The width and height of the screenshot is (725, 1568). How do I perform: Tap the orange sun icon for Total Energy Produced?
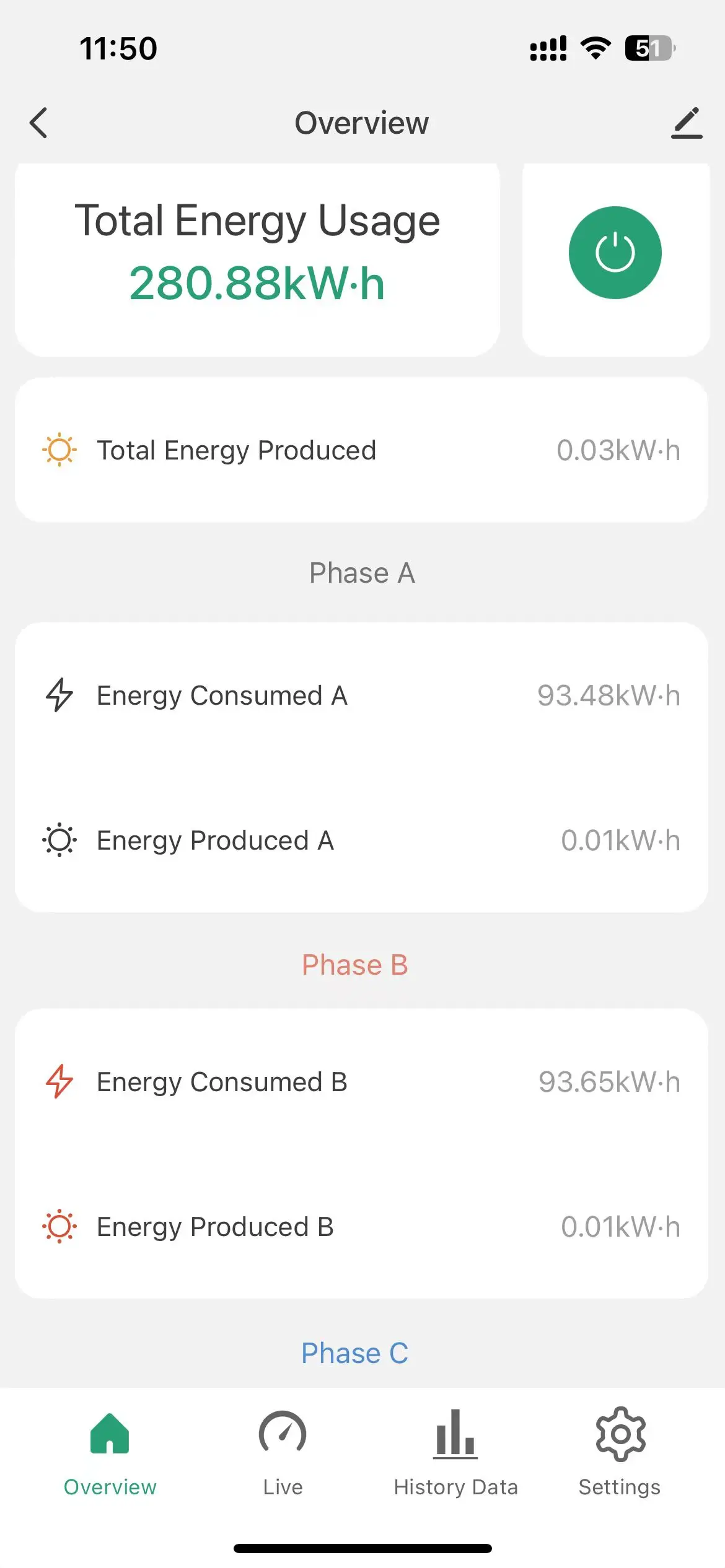click(x=59, y=450)
